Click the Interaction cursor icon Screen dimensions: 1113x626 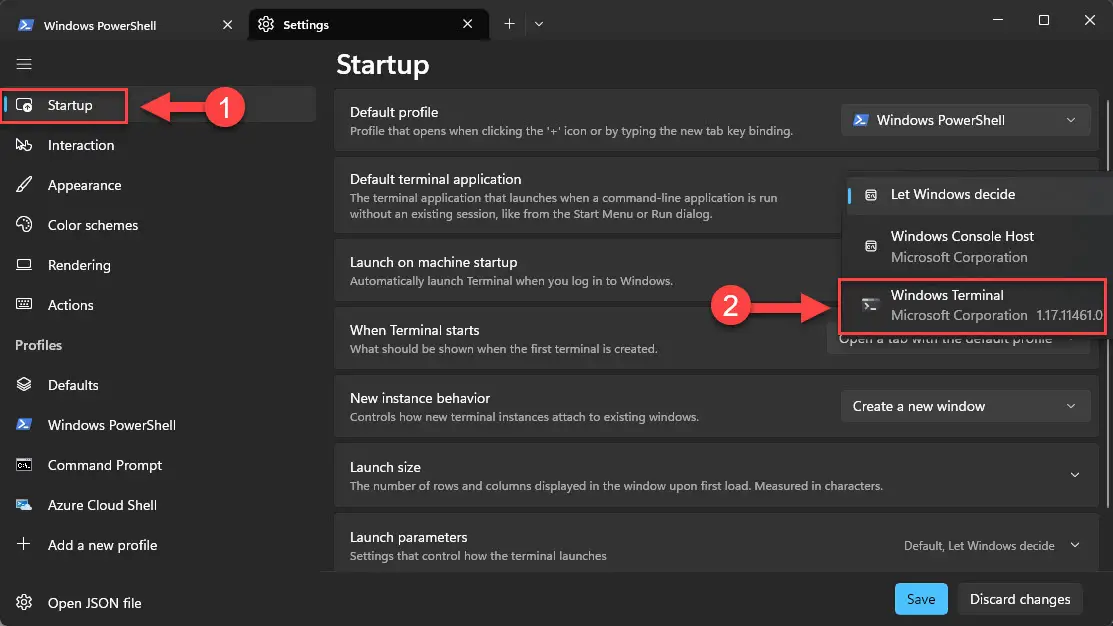click(24, 145)
